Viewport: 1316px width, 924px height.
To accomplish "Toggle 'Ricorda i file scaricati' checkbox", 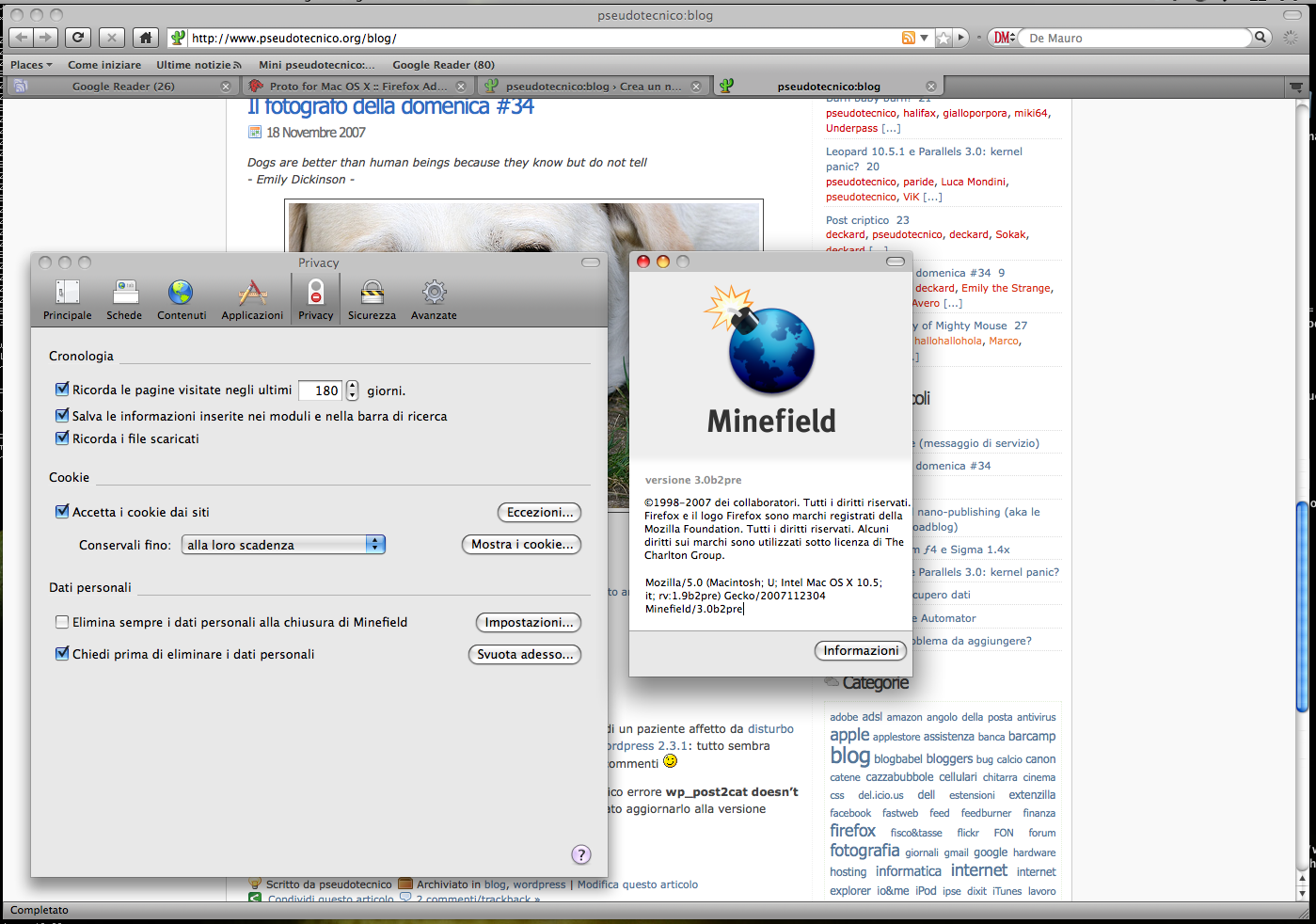I will pos(62,438).
